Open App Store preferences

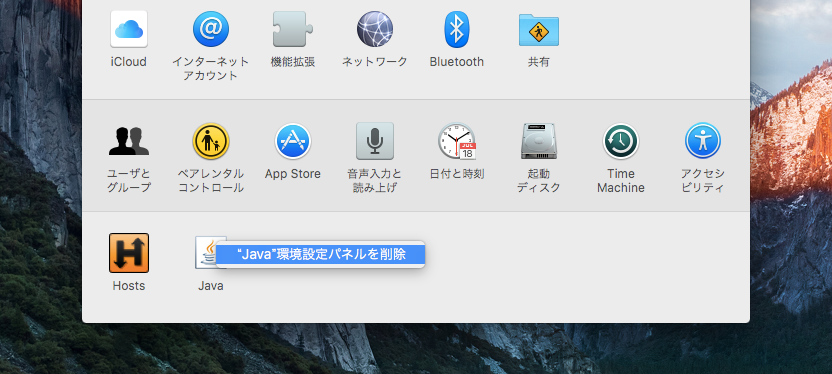[x=293, y=141]
